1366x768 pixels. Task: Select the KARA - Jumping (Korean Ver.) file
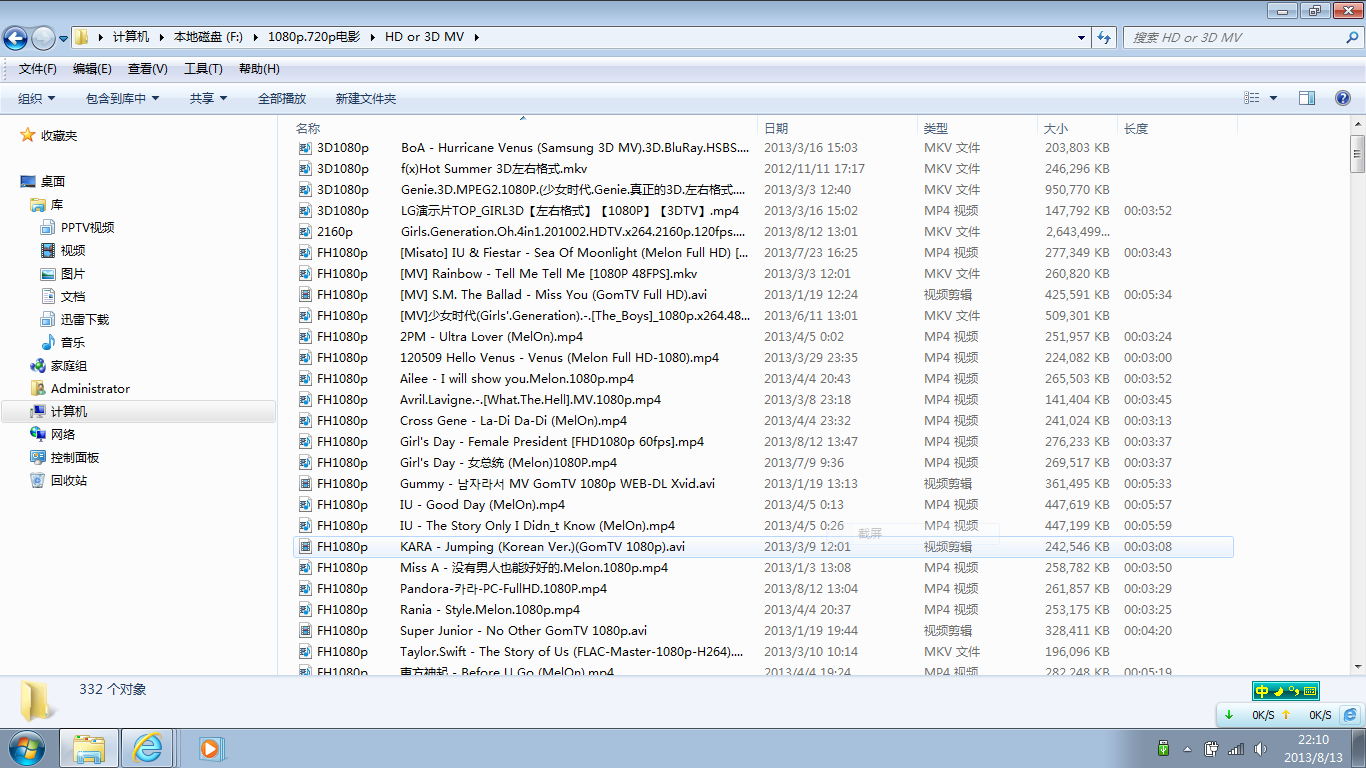pos(763,547)
